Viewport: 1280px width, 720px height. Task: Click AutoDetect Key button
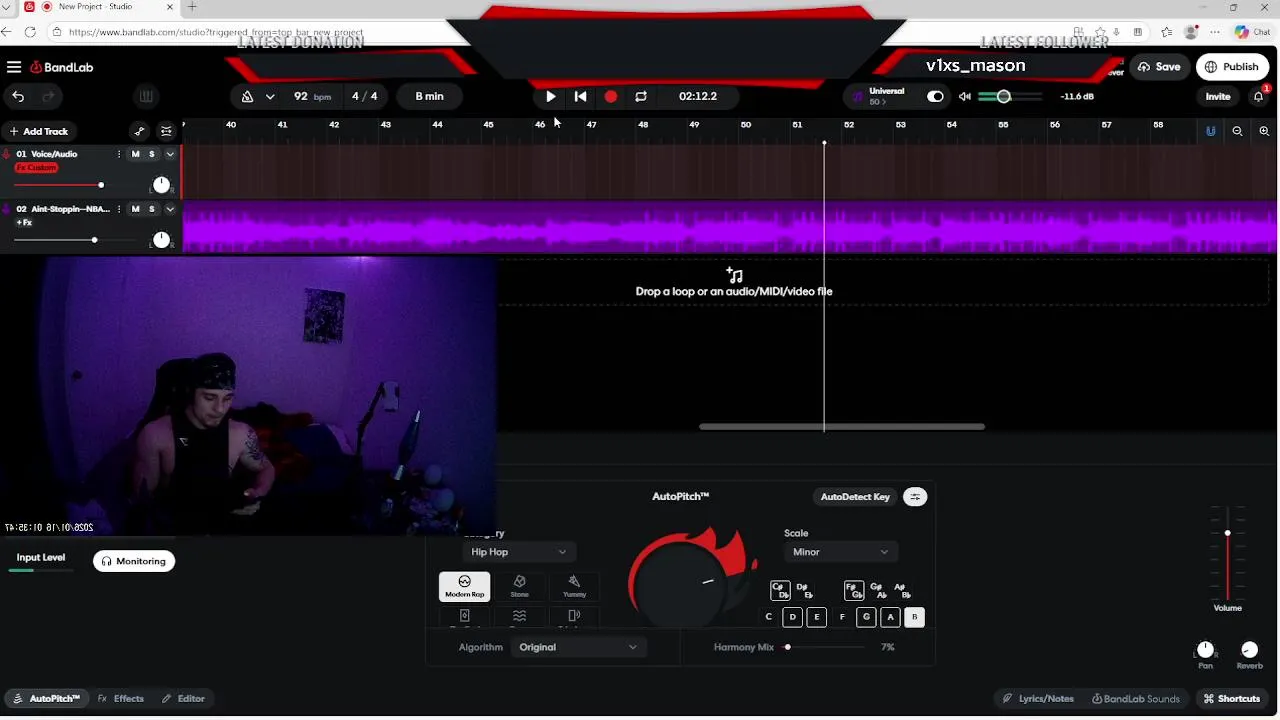click(x=855, y=497)
